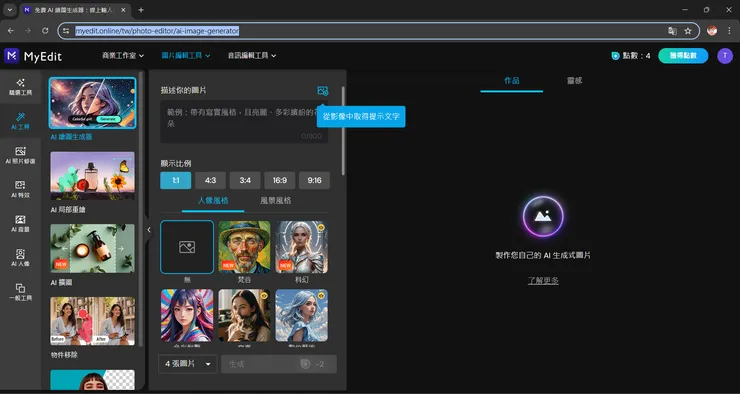Switch to the 人像風格 tab
This screenshot has width=740, height=394.
click(x=213, y=201)
